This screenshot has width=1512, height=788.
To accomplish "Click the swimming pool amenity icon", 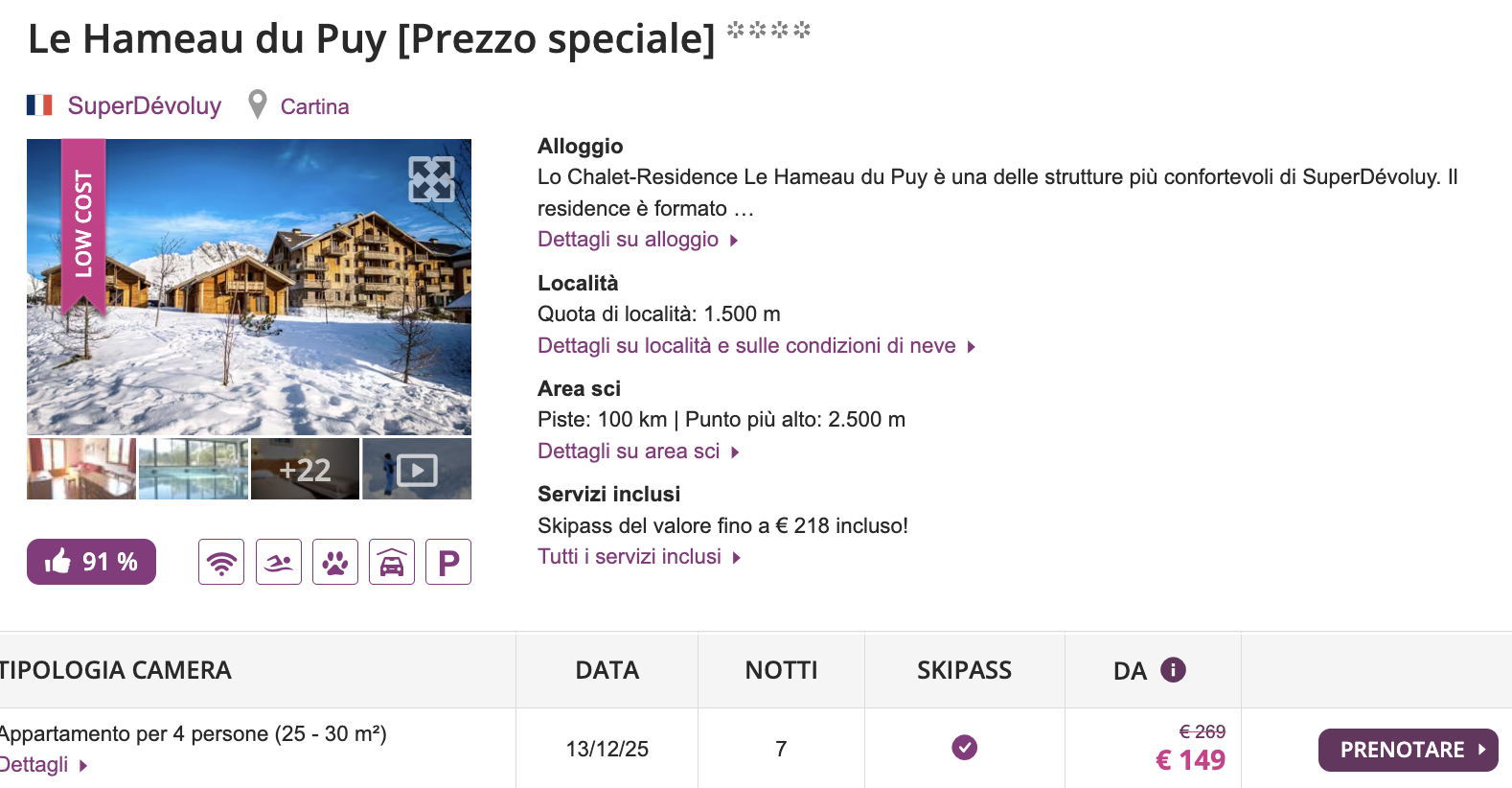I will (278, 562).
